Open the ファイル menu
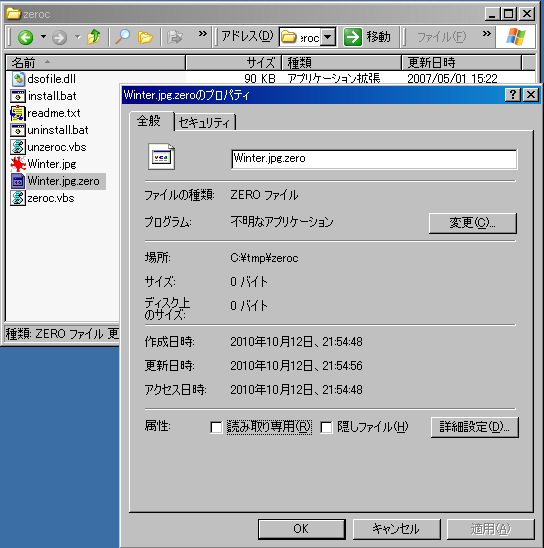The image size is (544, 548). click(442, 36)
